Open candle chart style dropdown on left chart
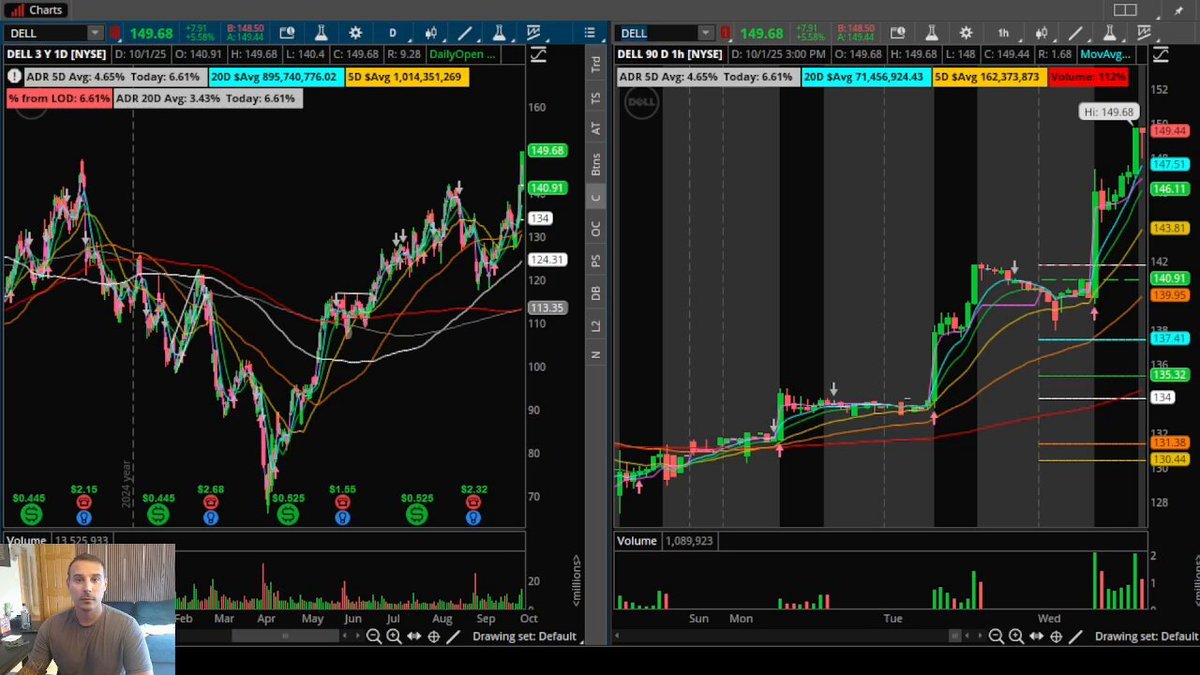 (431, 33)
